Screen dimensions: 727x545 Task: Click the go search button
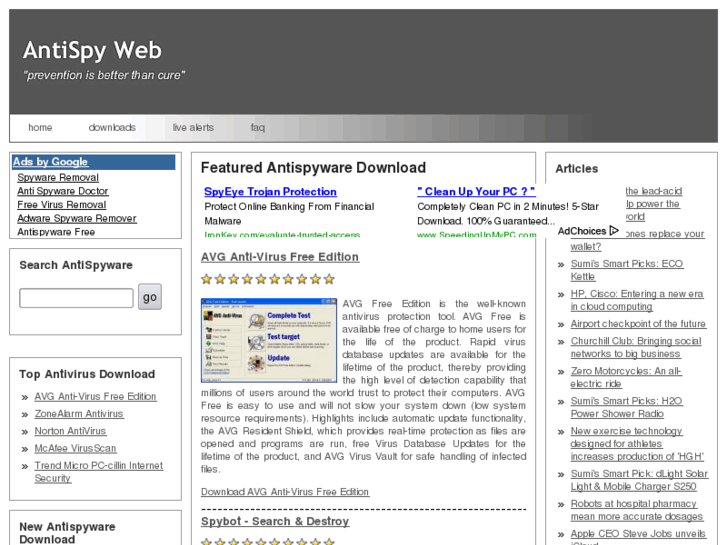click(x=150, y=297)
